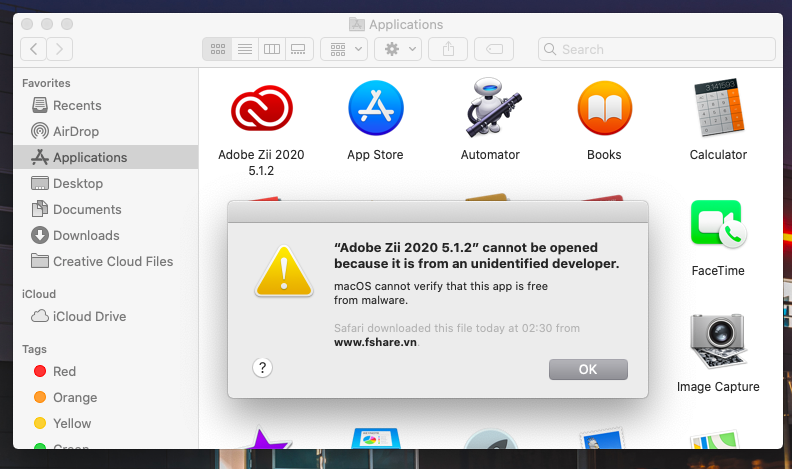
Task: Open help via the question mark button
Action: point(262,368)
